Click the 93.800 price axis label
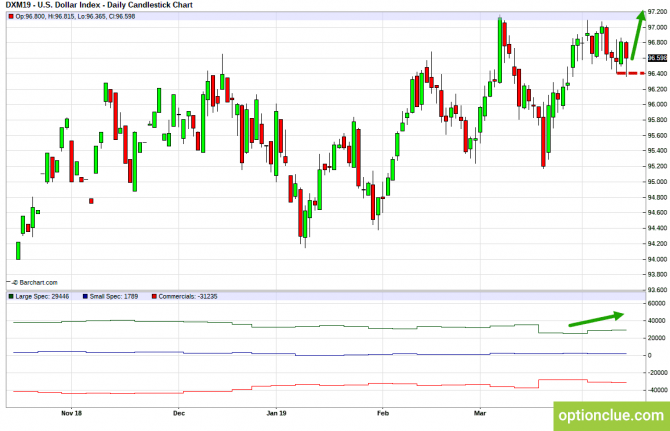The height and width of the screenshot is (431, 670). pyautogui.click(x=657, y=274)
